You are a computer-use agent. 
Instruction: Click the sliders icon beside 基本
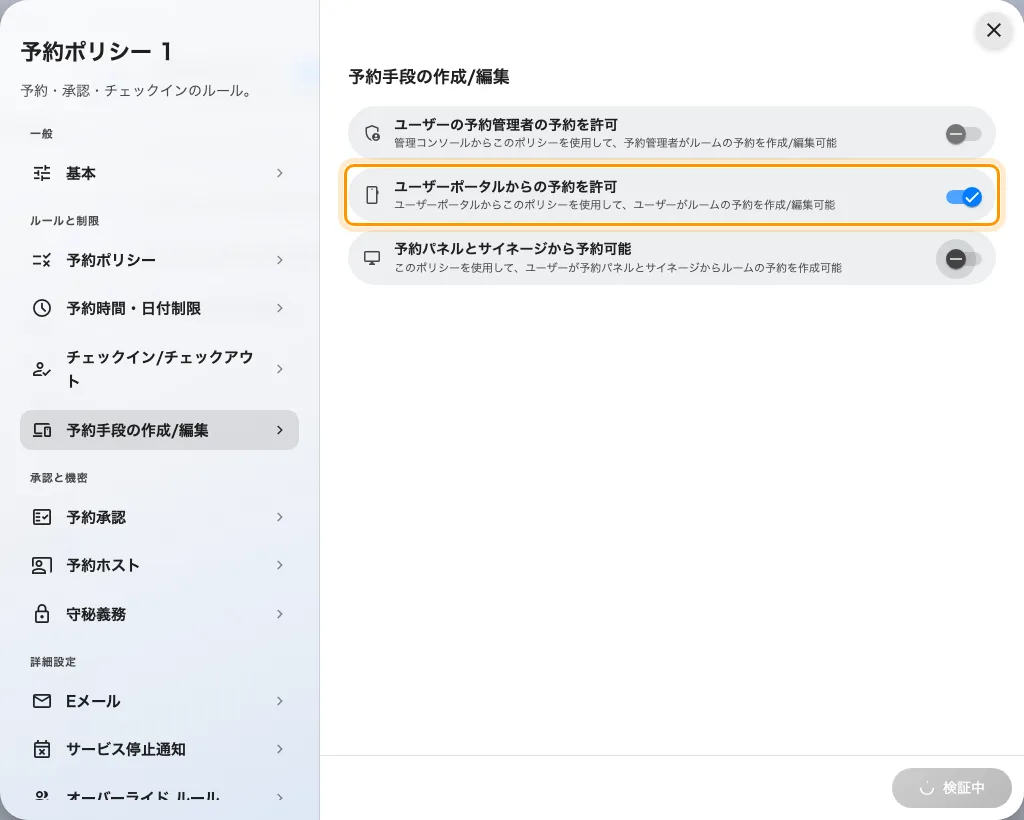[42, 173]
